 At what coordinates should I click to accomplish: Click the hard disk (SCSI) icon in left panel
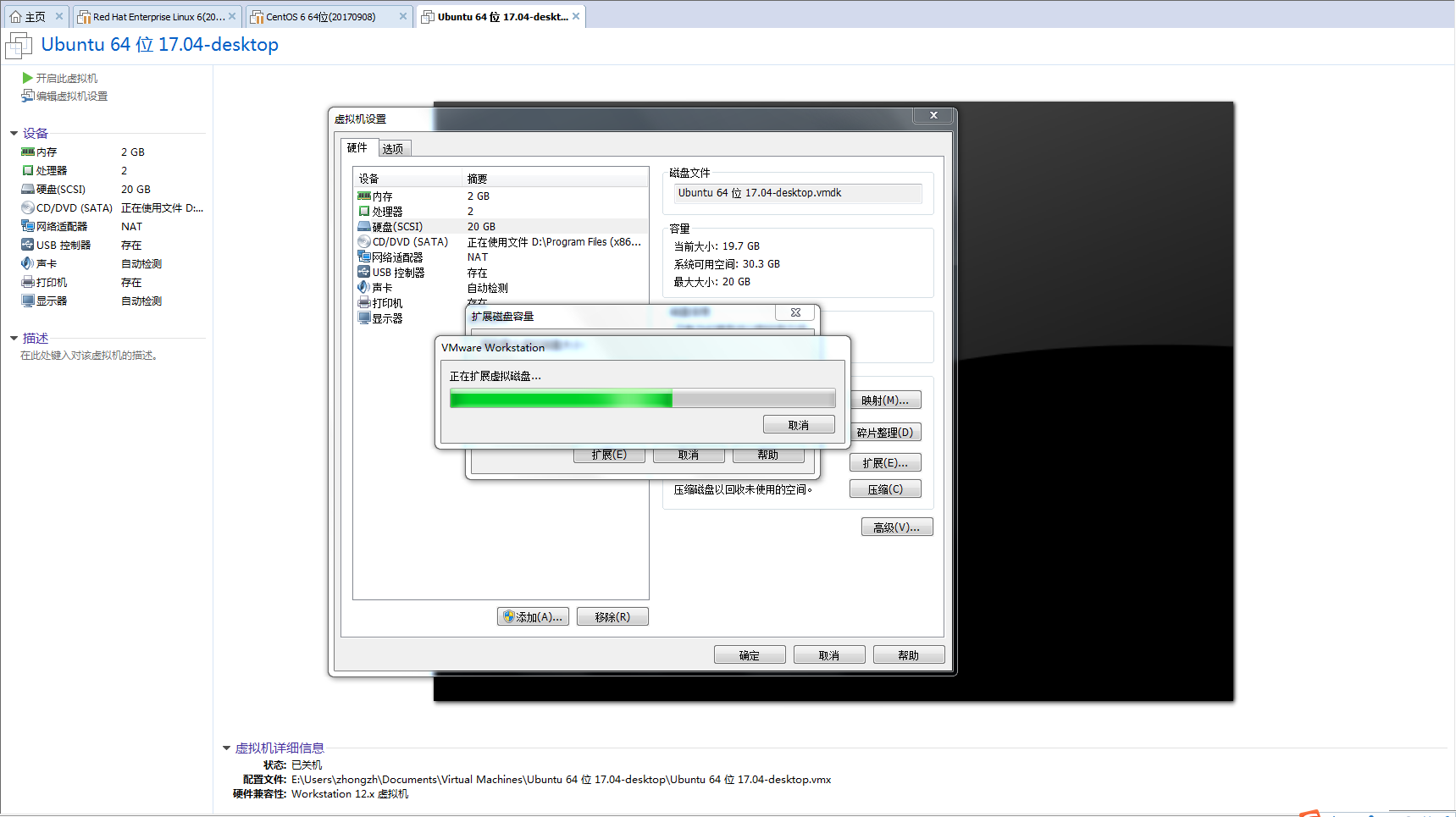[x=28, y=189]
